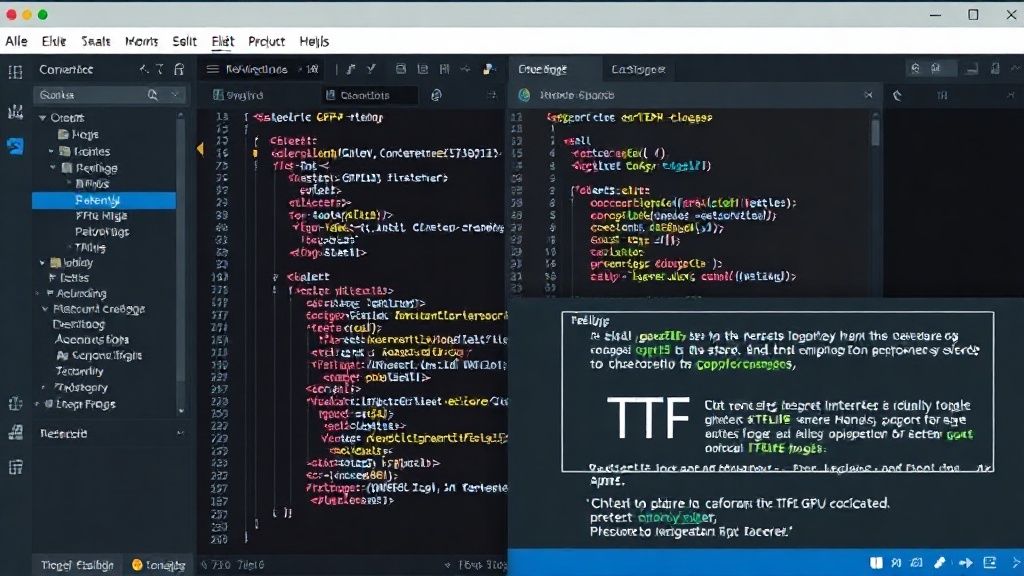The height and width of the screenshot is (576, 1024).
Task: Click the terminal panel icon near status bar end
Action: [990, 563]
